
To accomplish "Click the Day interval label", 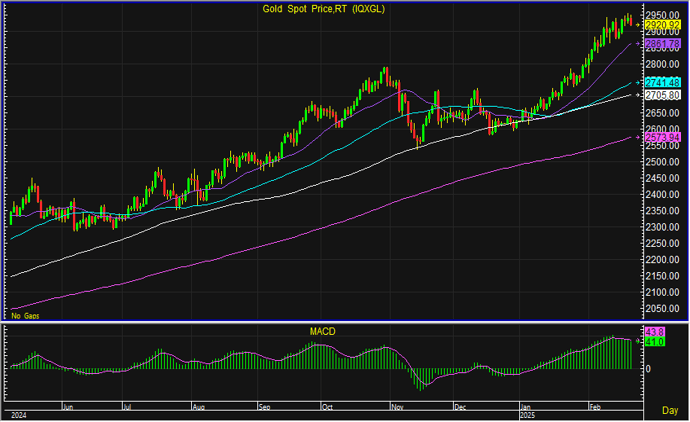I will pyautogui.click(x=669, y=411).
